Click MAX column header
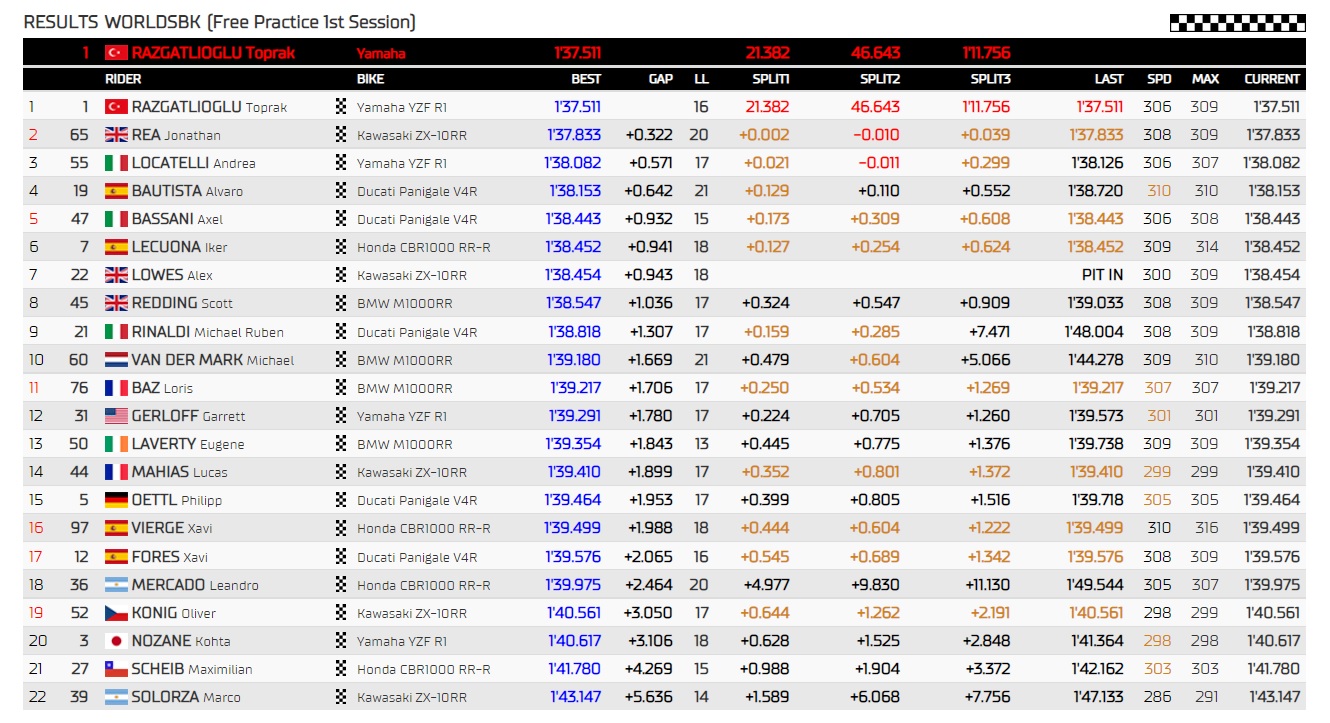The image size is (1330, 723). point(1205,78)
